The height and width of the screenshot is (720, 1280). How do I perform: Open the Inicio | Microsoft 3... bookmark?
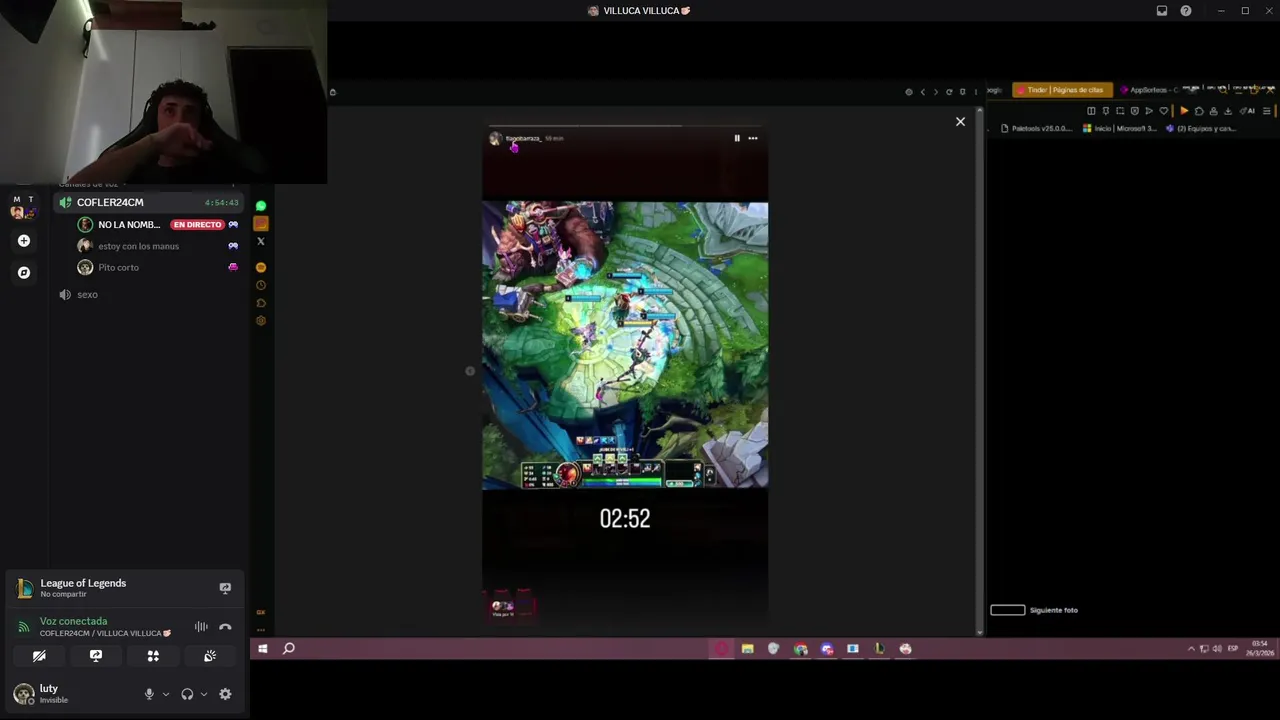1120,128
